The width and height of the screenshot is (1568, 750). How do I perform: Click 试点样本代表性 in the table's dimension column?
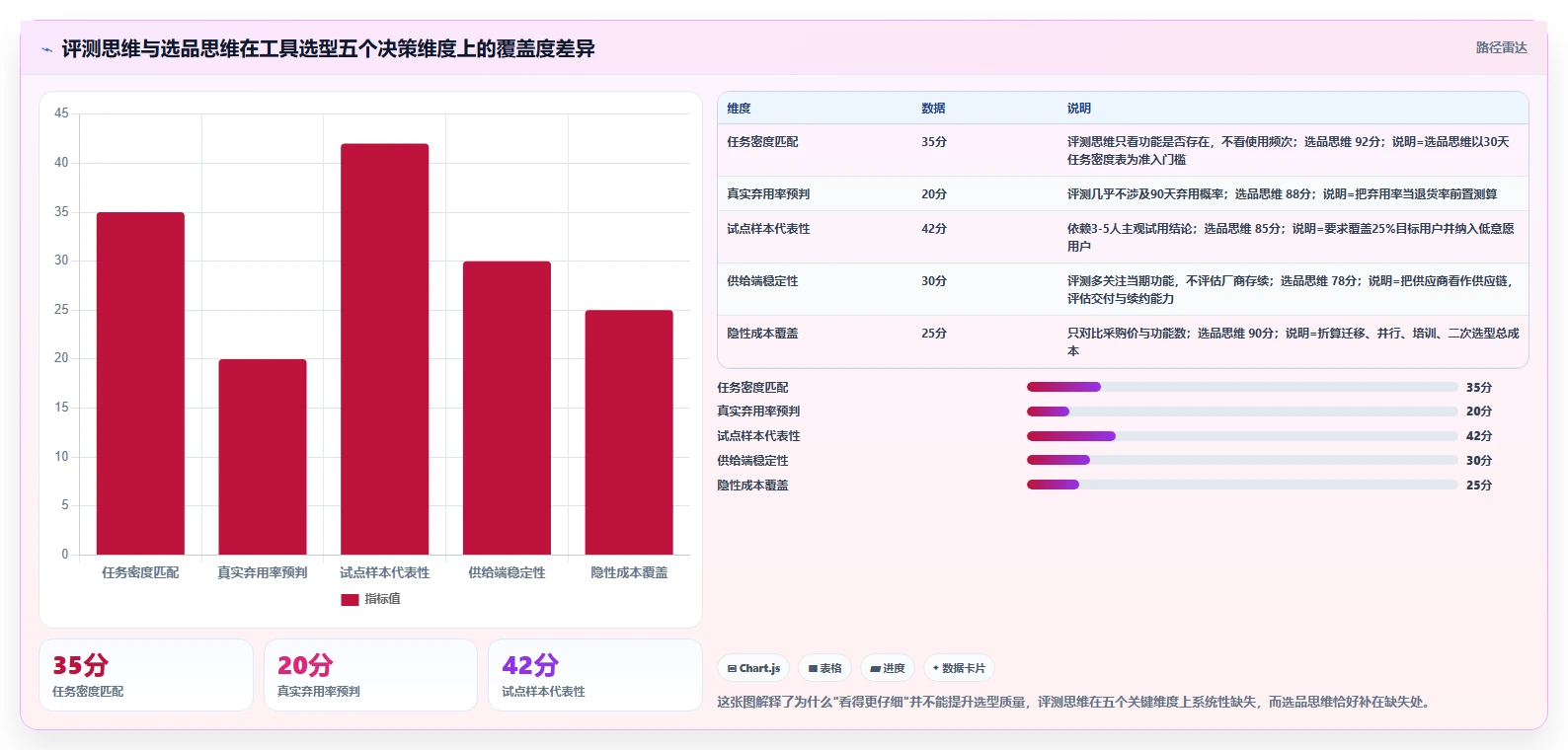click(x=768, y=229)
